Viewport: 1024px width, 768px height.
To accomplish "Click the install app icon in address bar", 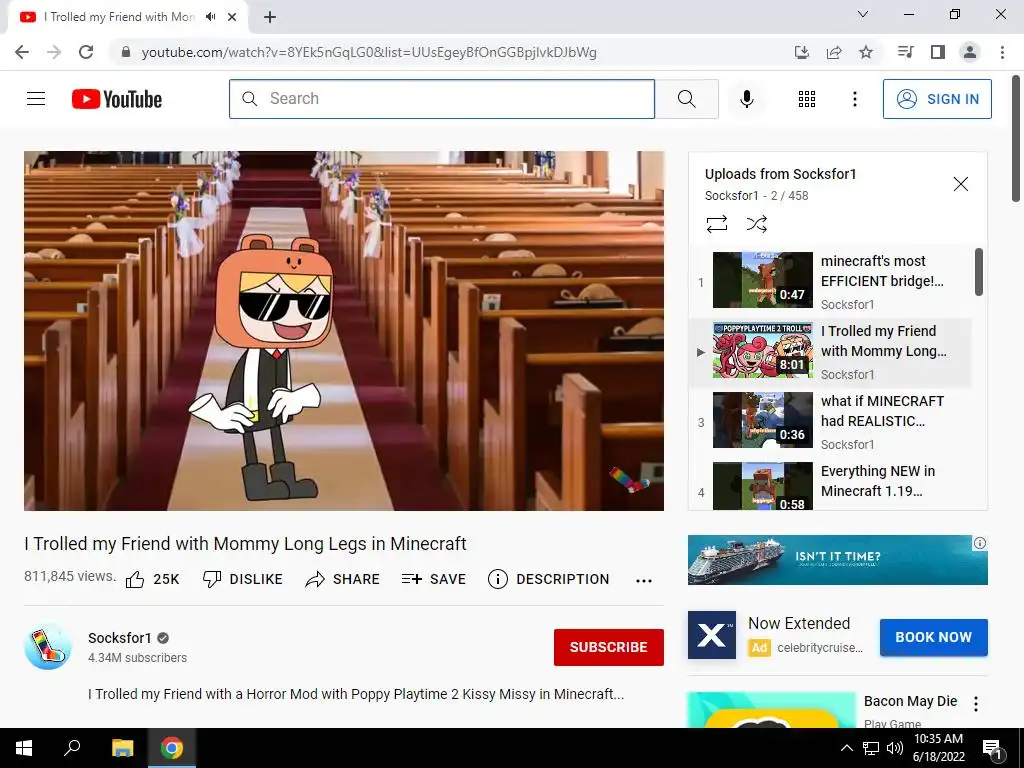I will click(801, 52).
